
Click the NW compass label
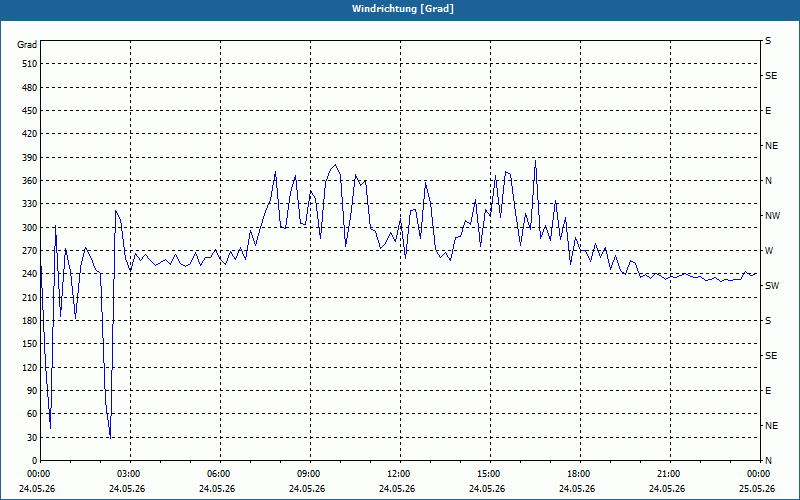point(772,216)
